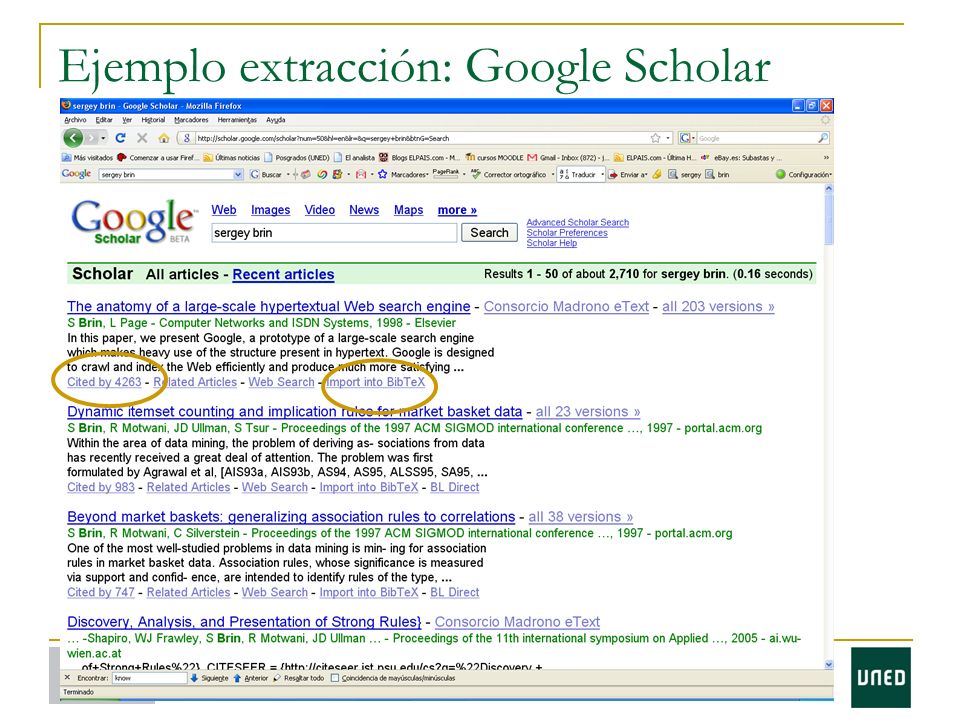Open the Últimas noticias feed bookmark
The height and width of the screenshot is (720, 960).
click(x=231, y=157)
